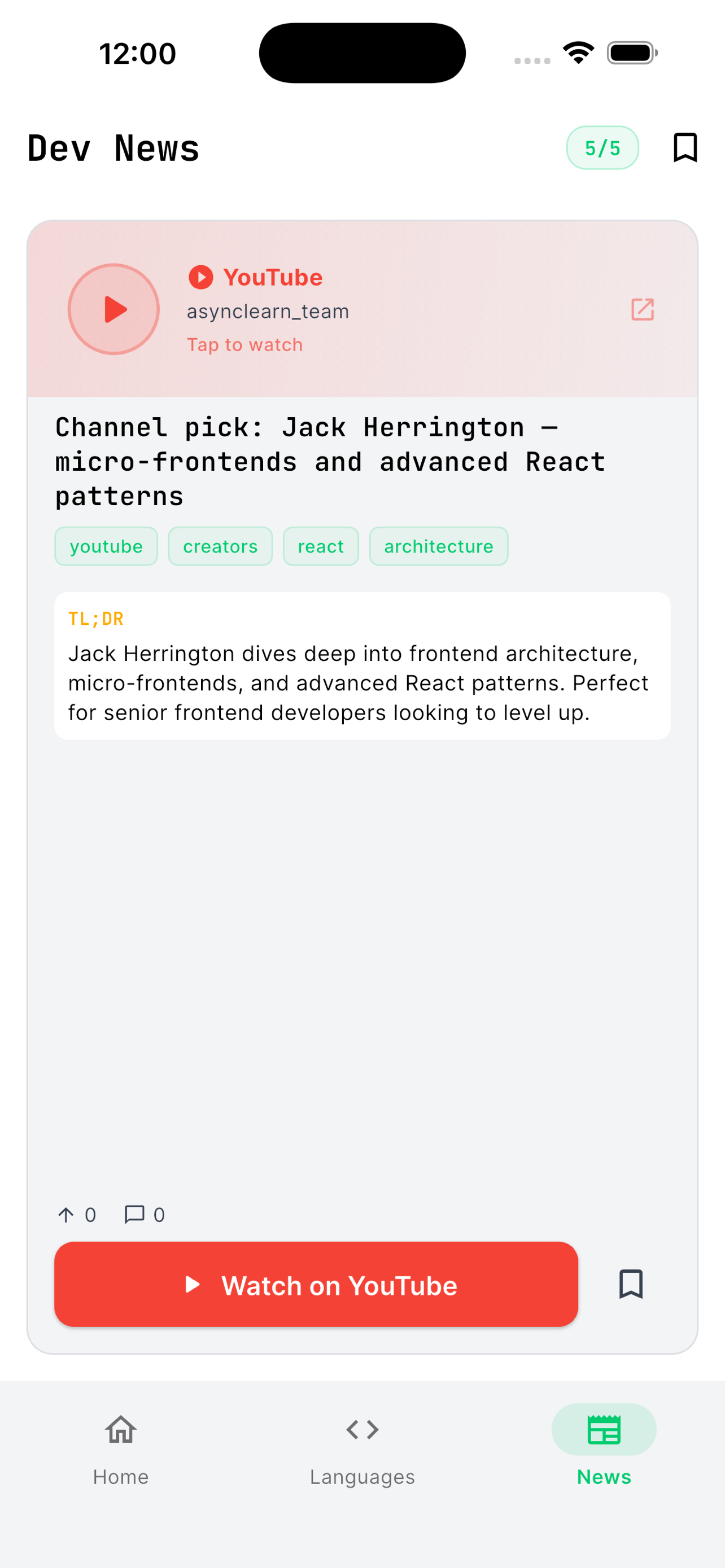The width and height of the screenshot is (725, 1568).
Task: Select the youtube tag chip
Action: (107, 546)
